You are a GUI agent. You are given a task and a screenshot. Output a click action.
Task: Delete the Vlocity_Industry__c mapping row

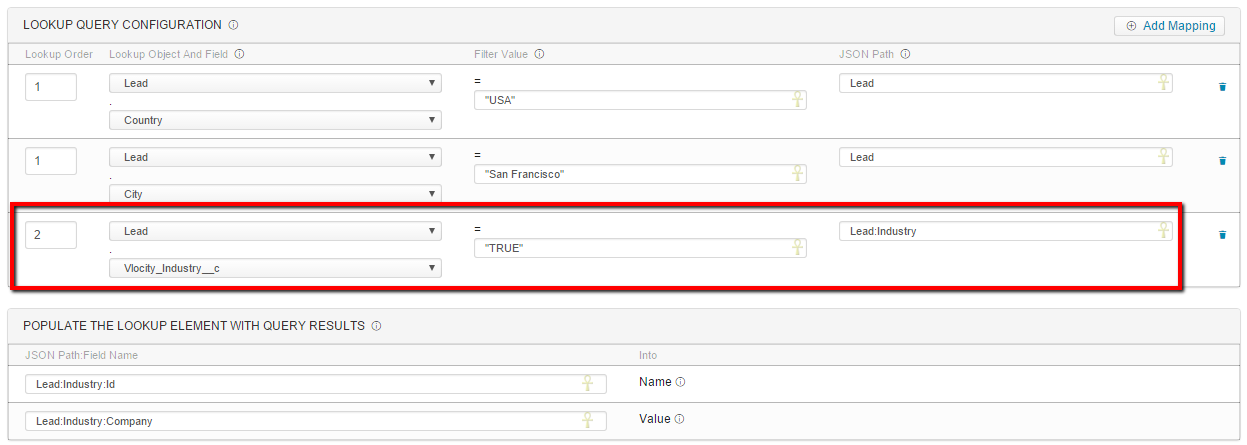point(1222,235)
